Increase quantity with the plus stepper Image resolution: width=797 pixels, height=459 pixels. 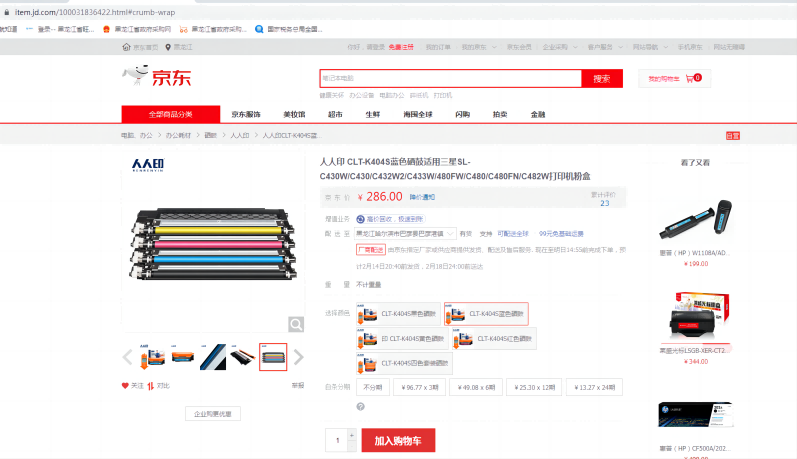click(351, 435)
